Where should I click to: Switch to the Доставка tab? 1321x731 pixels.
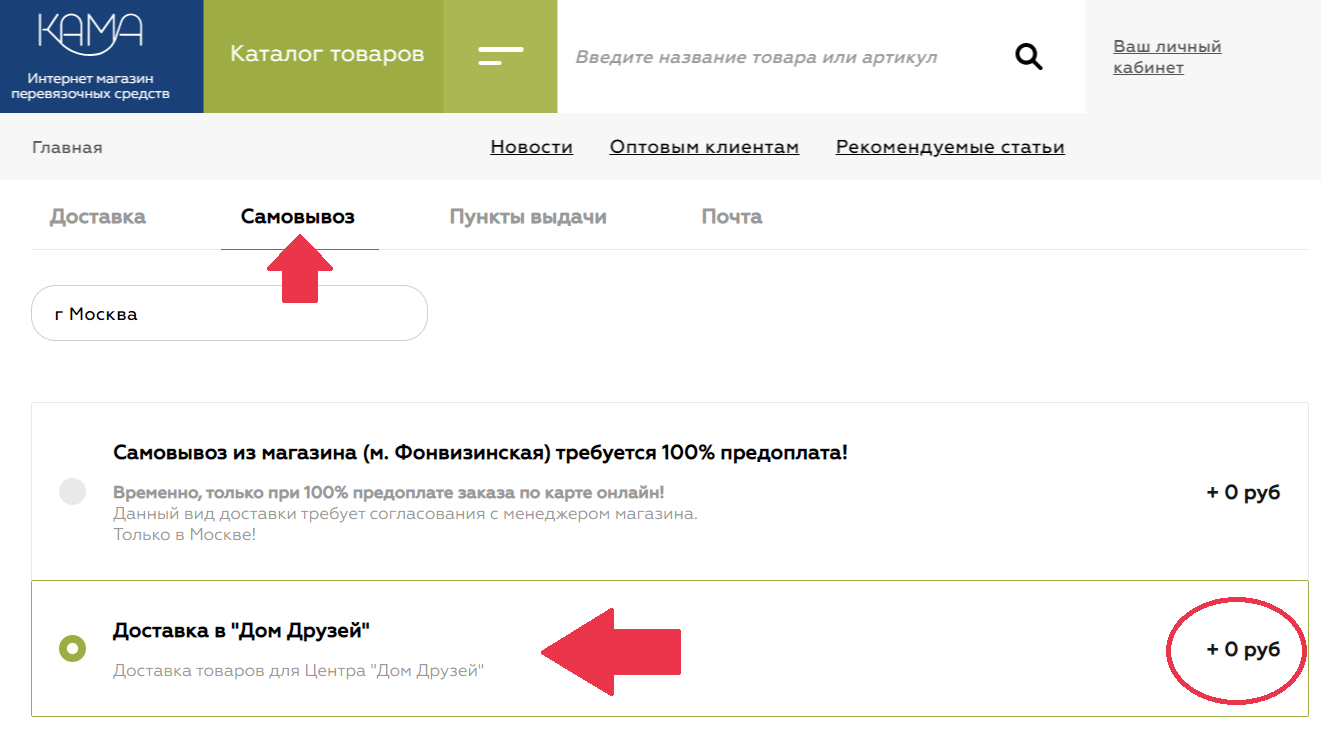coord(98,217)
